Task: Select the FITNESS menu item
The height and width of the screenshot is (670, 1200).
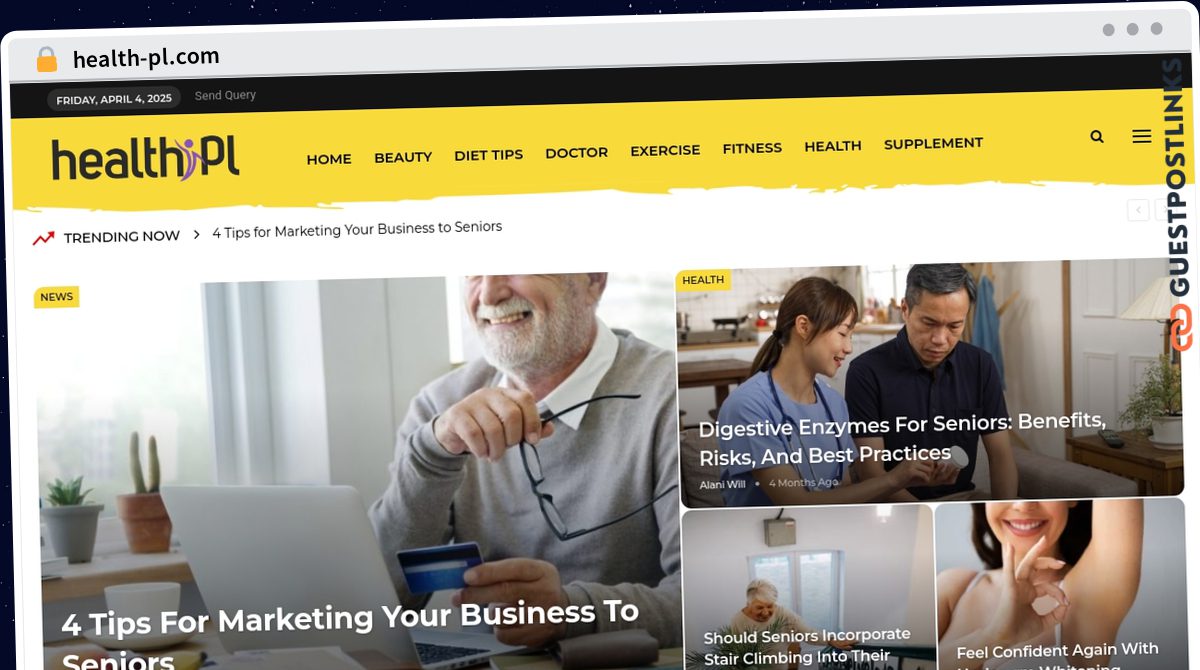Action: pos(752,148)
